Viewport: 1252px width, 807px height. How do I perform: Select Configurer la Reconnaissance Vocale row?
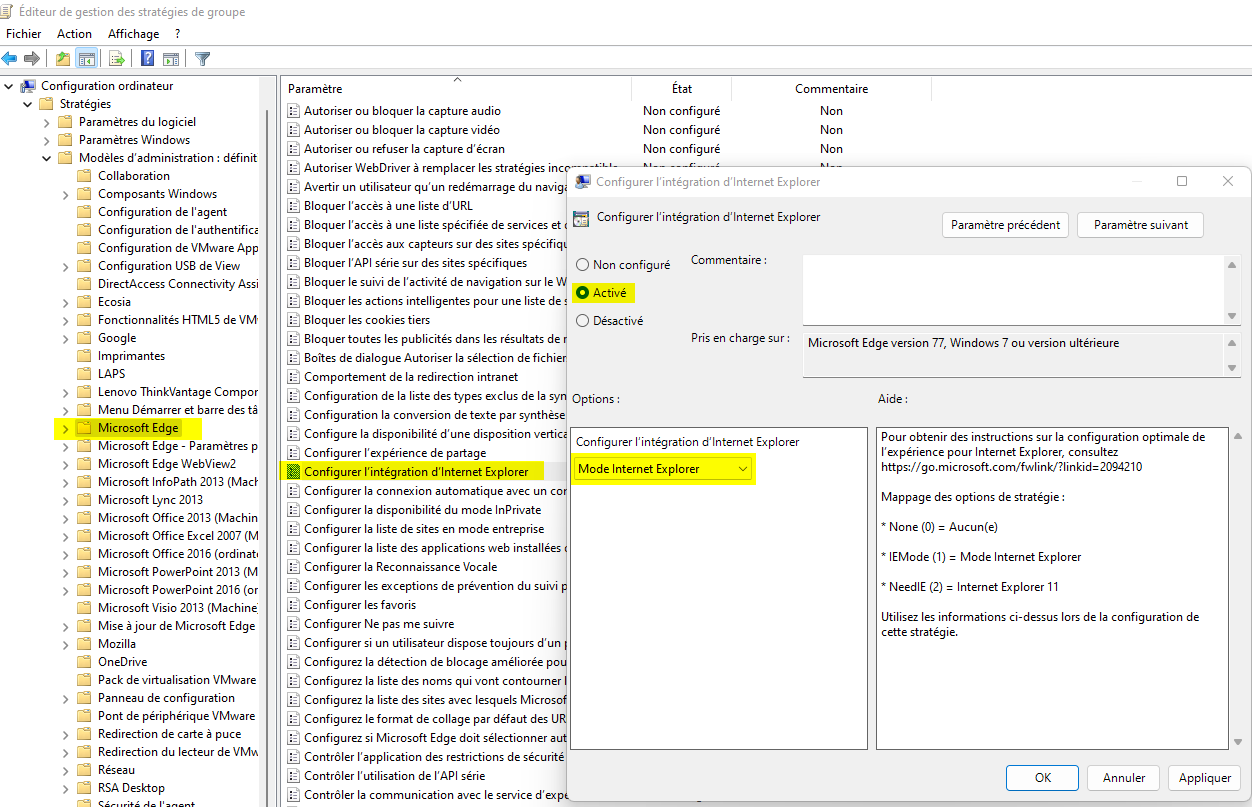coord(400,567)
